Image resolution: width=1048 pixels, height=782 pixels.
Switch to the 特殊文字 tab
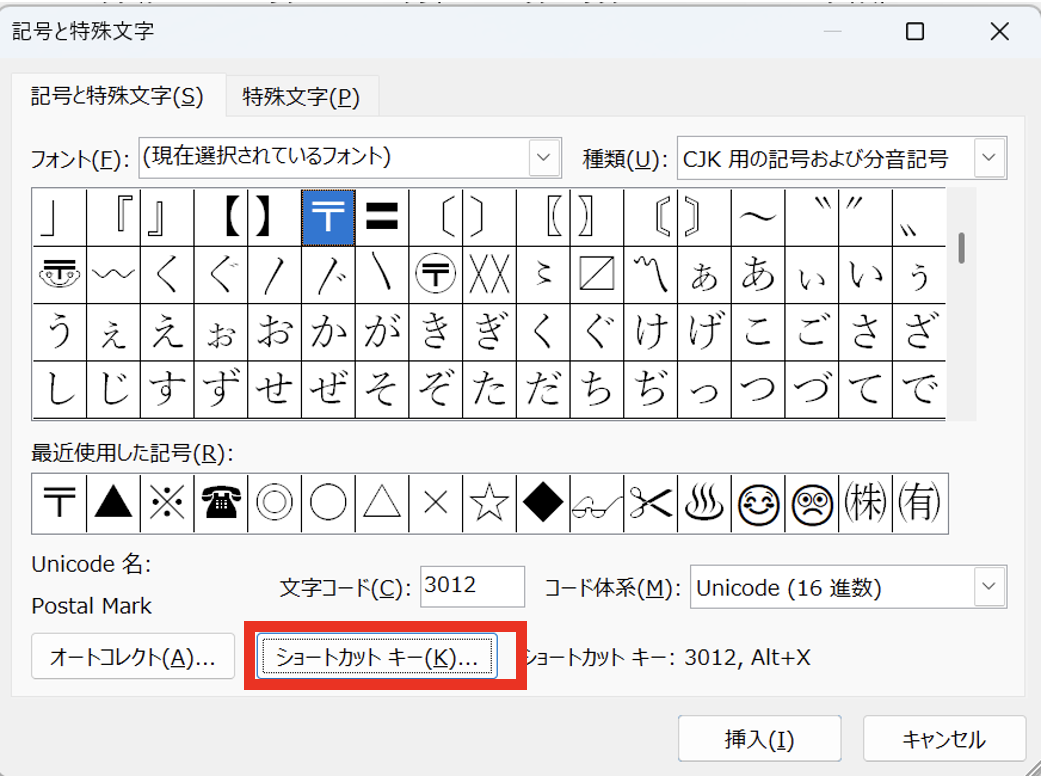[301, 97]
